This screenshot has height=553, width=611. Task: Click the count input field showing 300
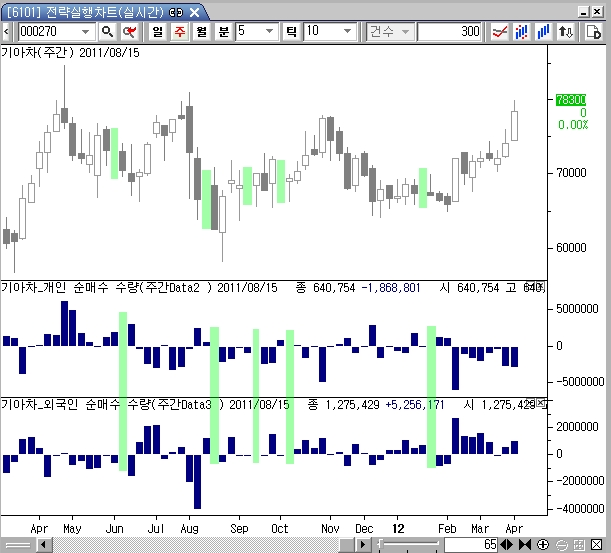pos(450,31)
